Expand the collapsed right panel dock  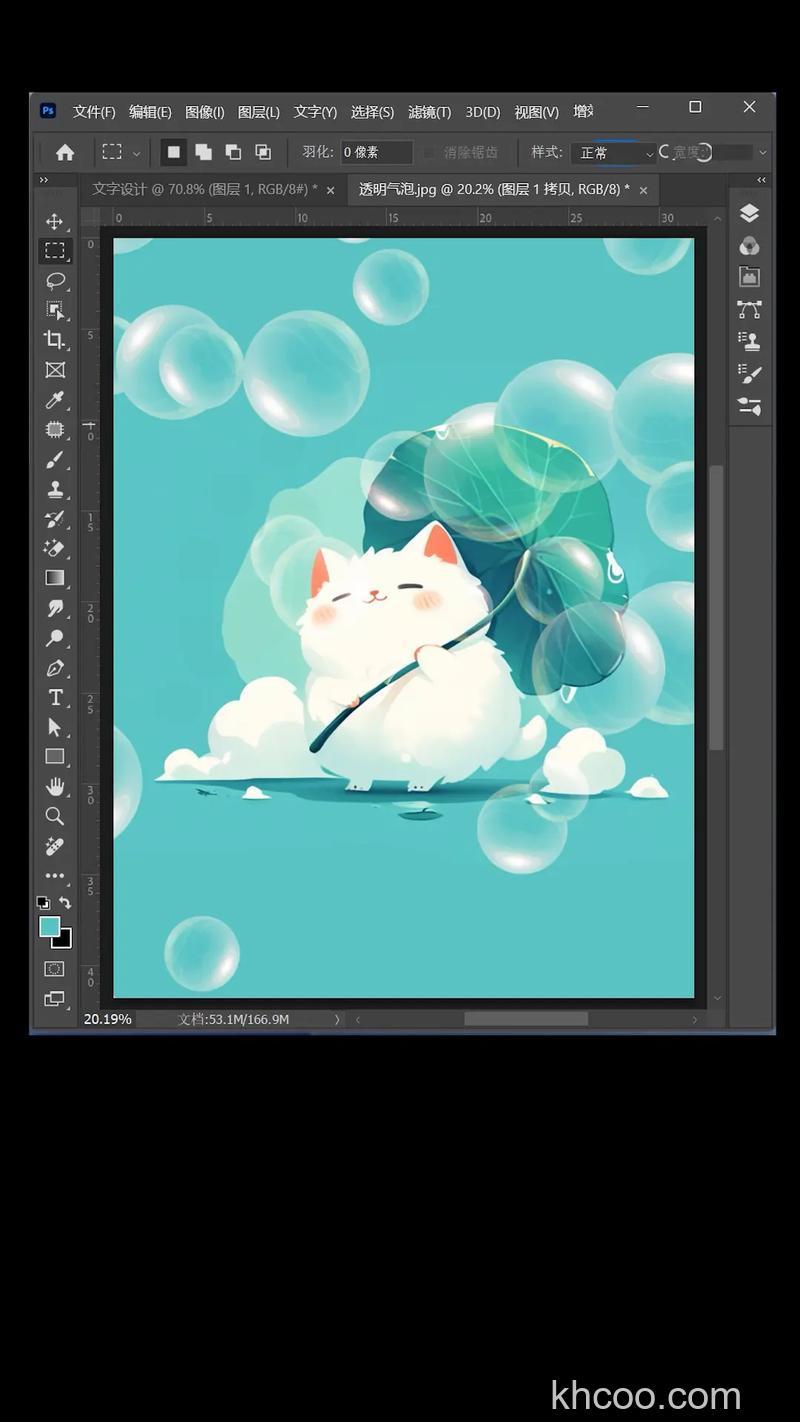tap(761, 180)
